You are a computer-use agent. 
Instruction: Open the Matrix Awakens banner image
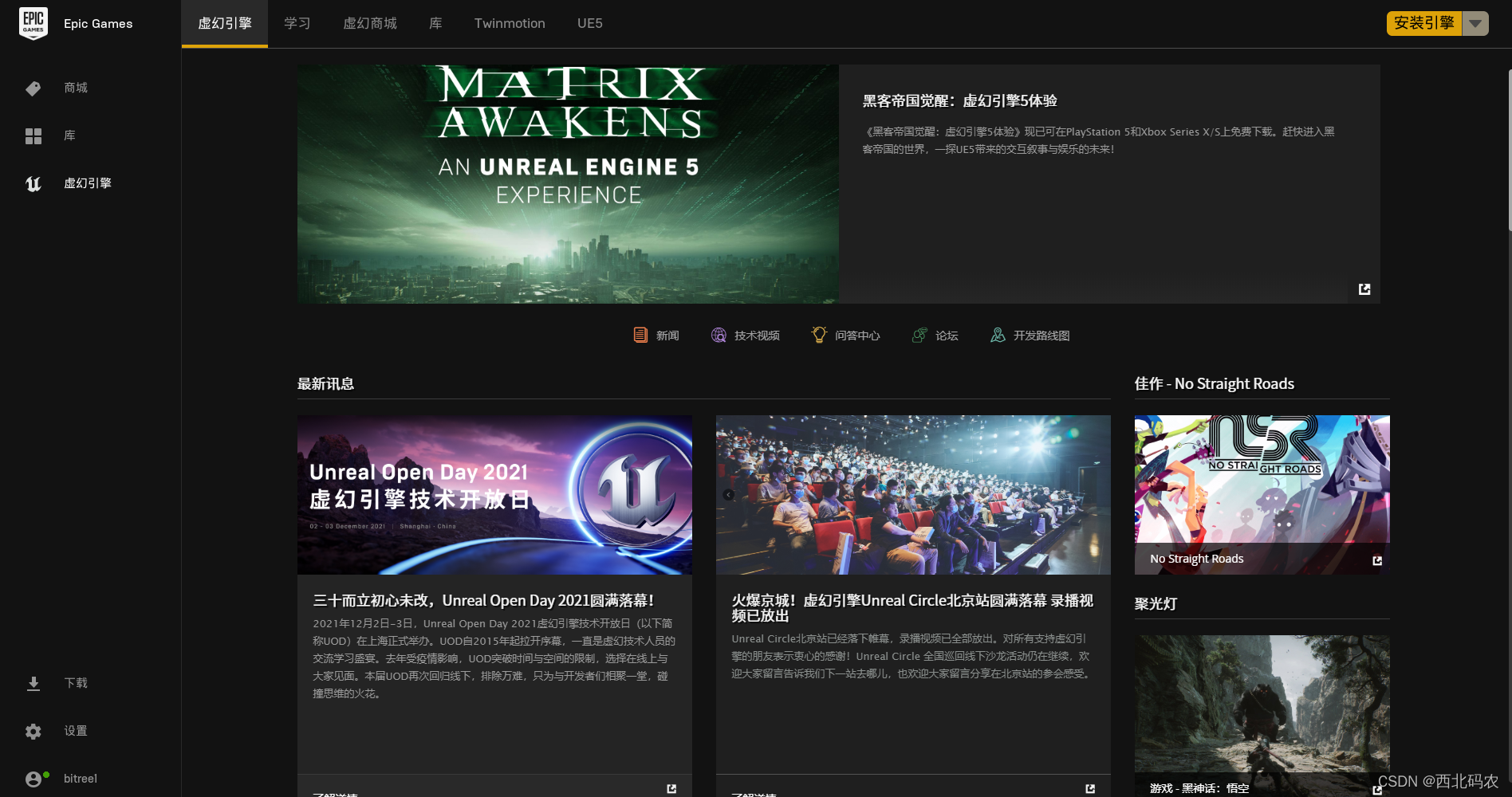click(x=568, y=184)
